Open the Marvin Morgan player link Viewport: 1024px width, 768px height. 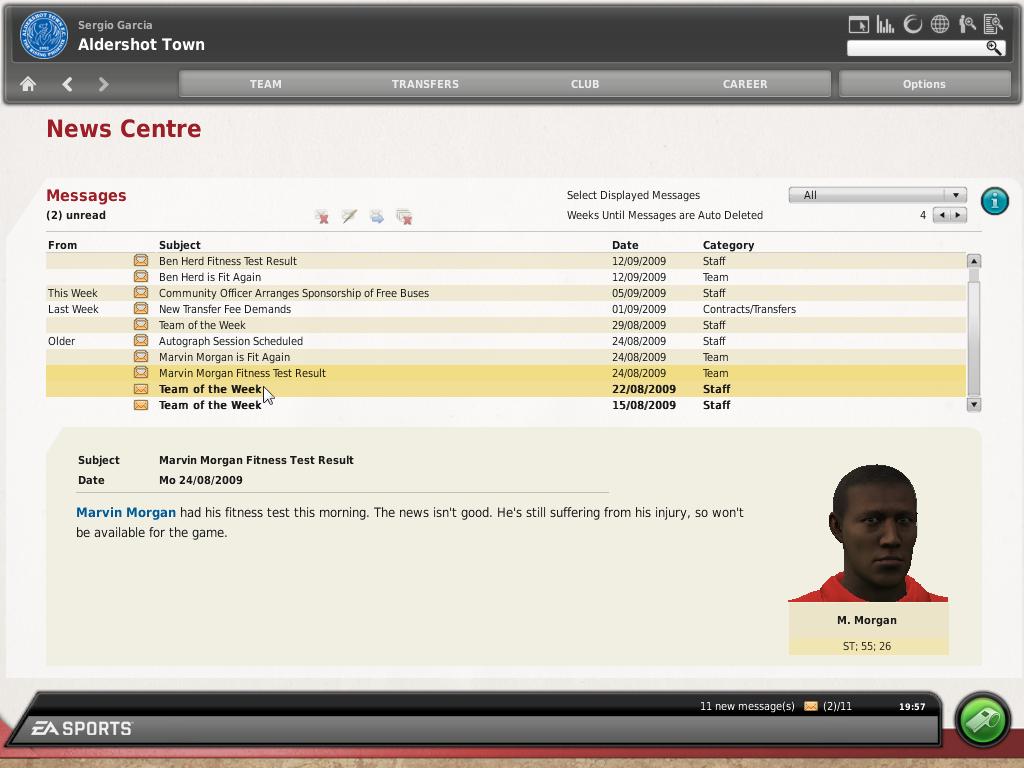pos(126,512)
